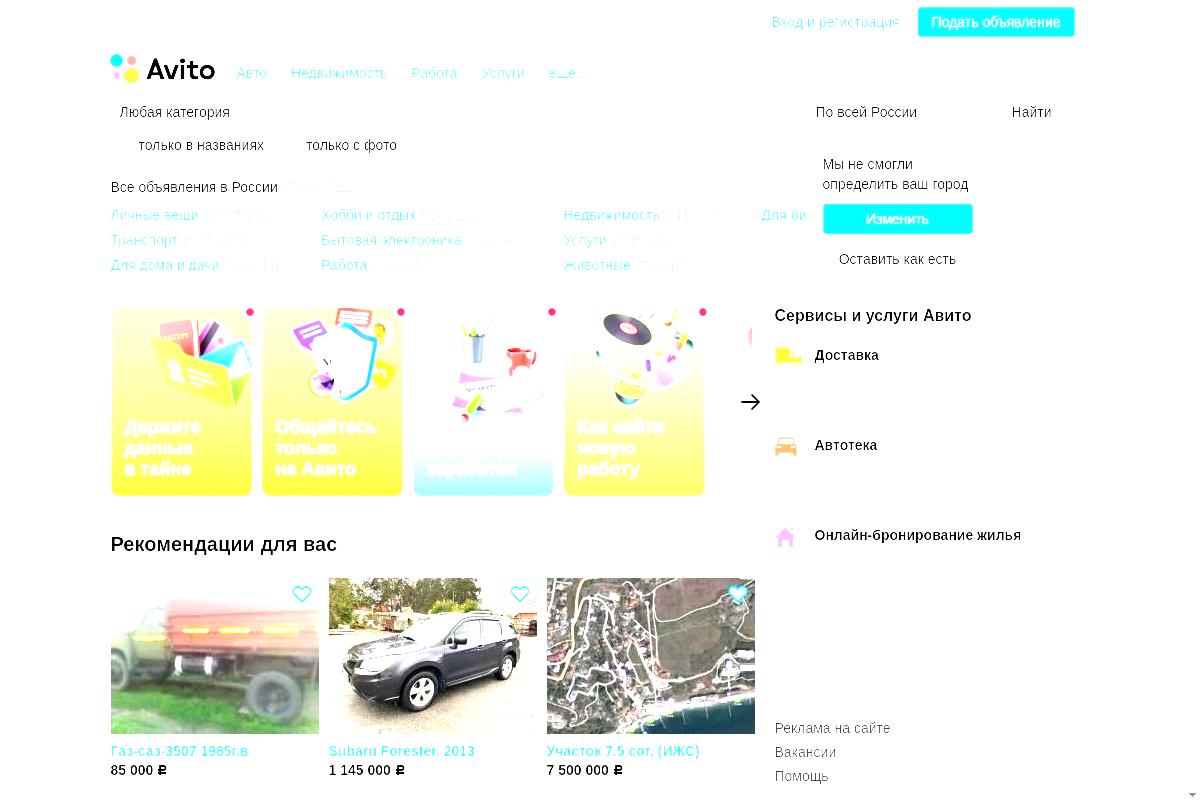The height and width of the screenshot is (803, 1200).
Task: Open the 'Общайтесь только на Авито' story card
Action: [332, 402]
